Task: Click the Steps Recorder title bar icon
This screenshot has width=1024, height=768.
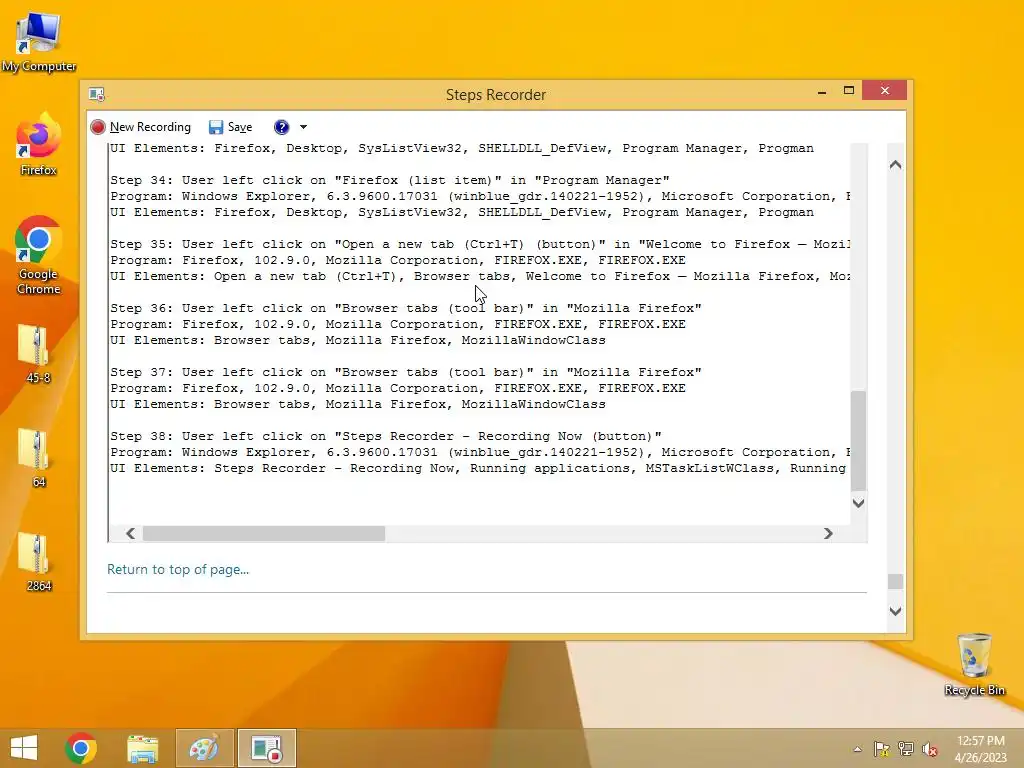Action: (97, 95)
